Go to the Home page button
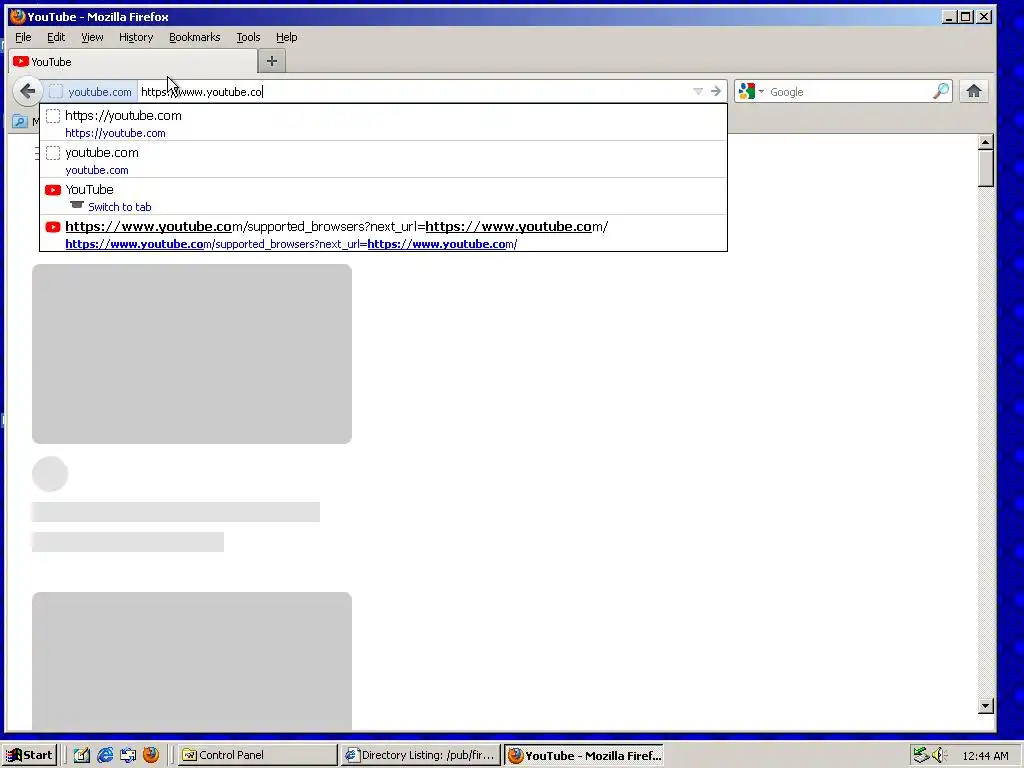Screen dimensions: 1024x768 coord(974,91)
